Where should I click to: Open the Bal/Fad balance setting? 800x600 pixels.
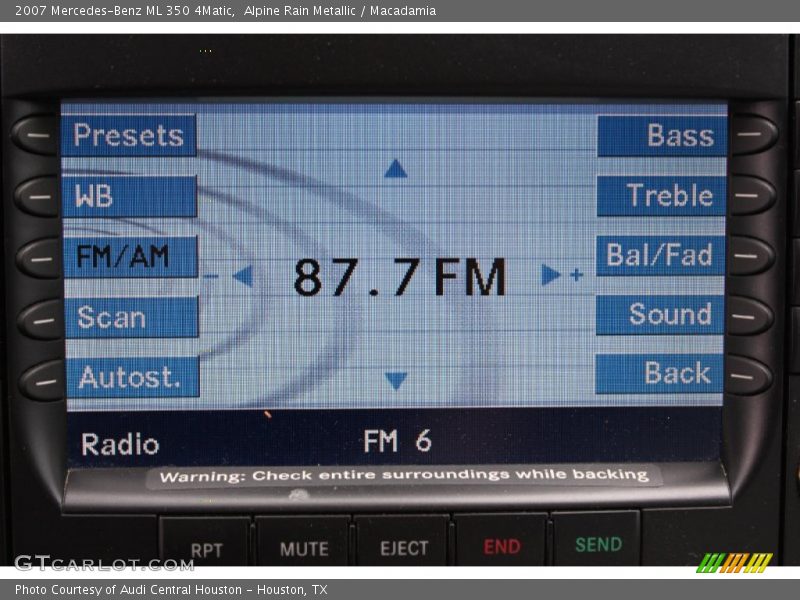[x=661, y=256]
